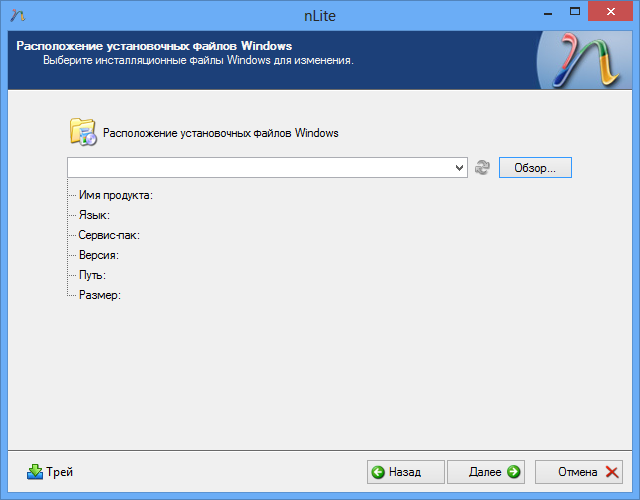Click the refresh arrows icon next to path box
Viewport: 640px width, 500px height.
482,168
